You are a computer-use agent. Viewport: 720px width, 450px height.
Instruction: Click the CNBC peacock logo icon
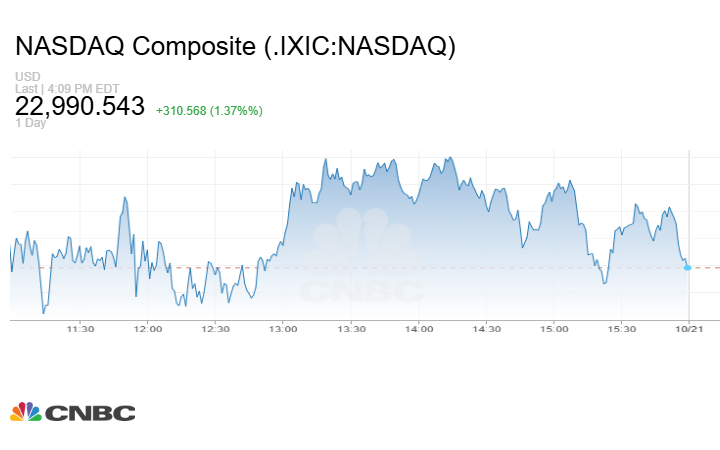26,412
